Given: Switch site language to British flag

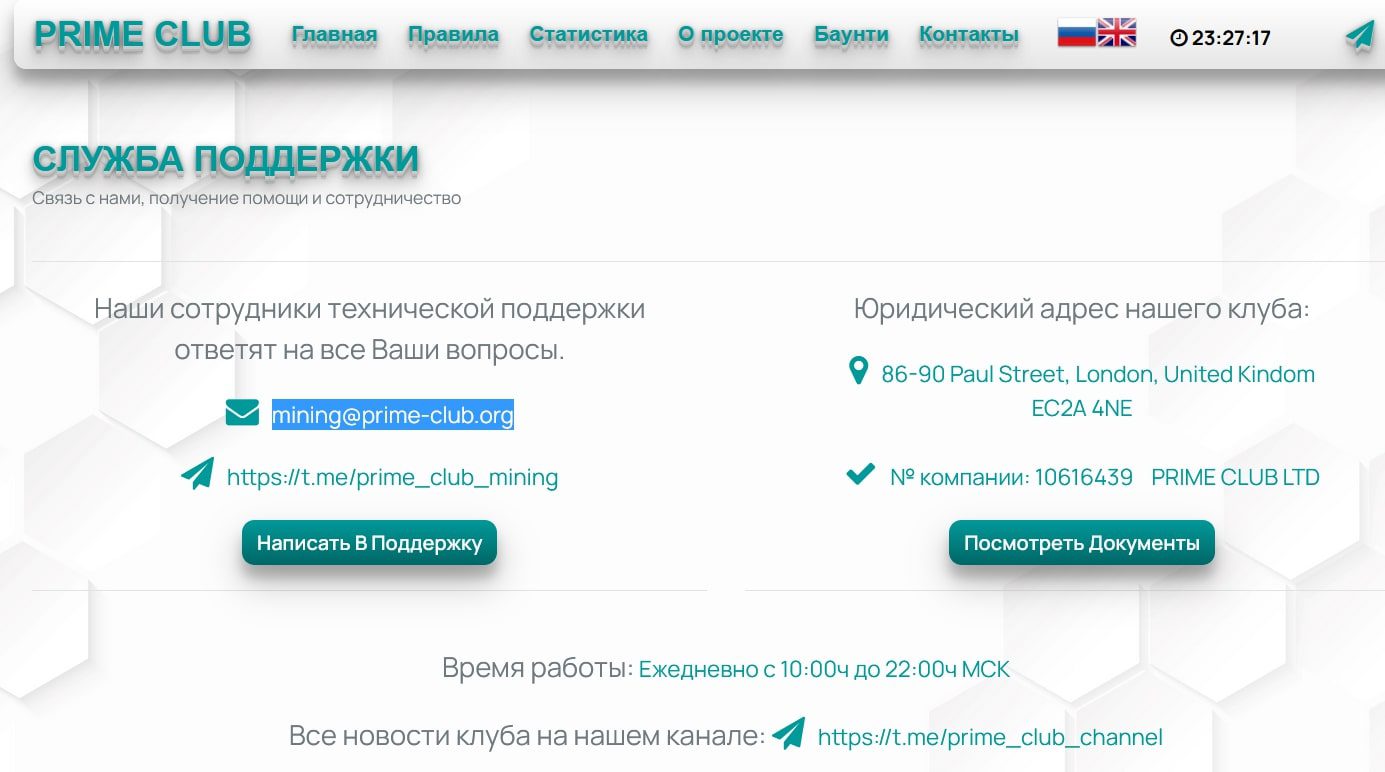Looking at the screenshot, I should [1117, 34].
